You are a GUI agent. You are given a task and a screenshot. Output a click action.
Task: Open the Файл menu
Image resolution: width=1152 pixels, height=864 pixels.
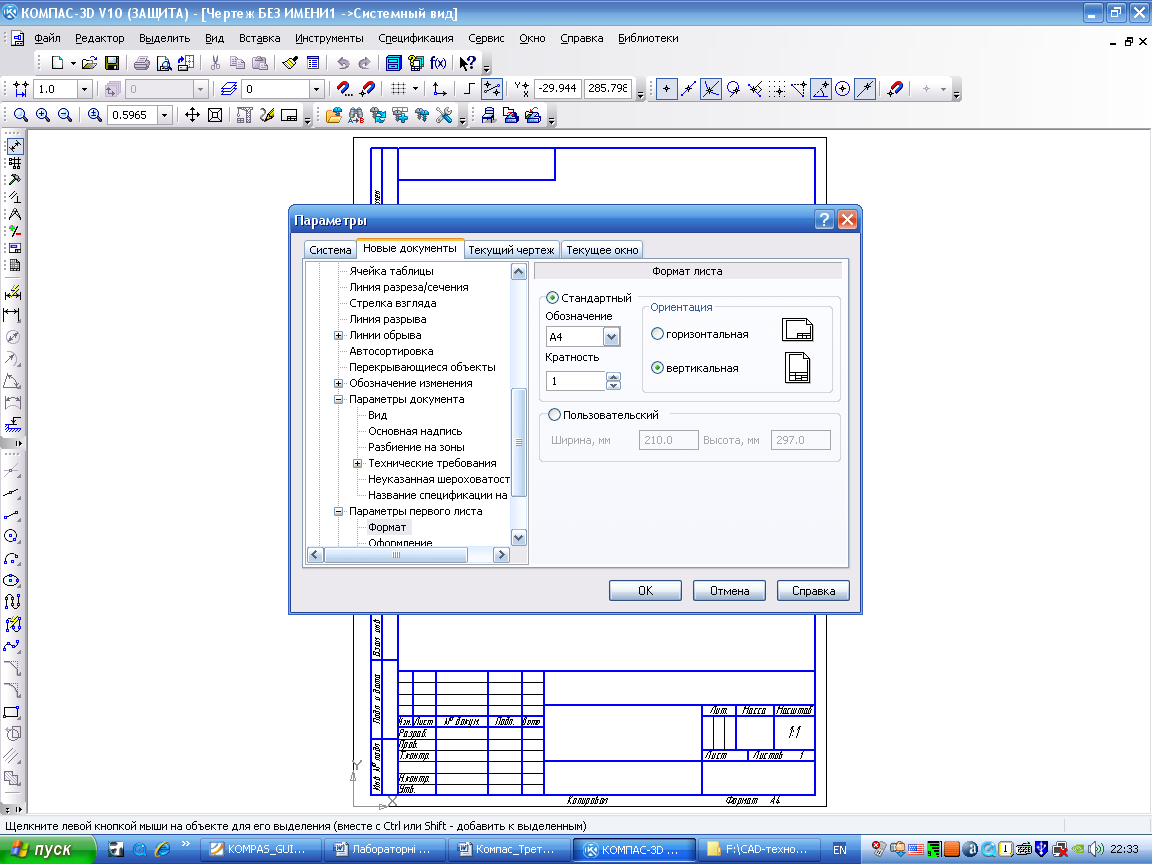coord(47,38)
